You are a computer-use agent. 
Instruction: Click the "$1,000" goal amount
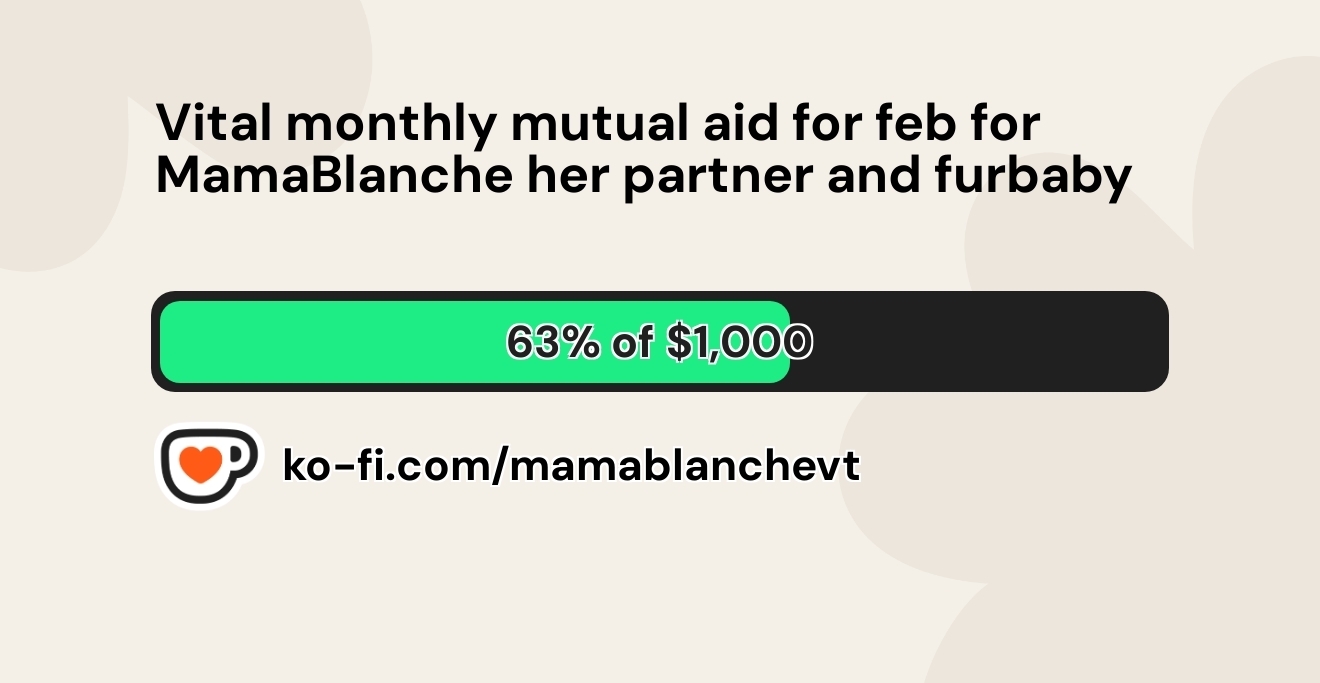[738, 343]
